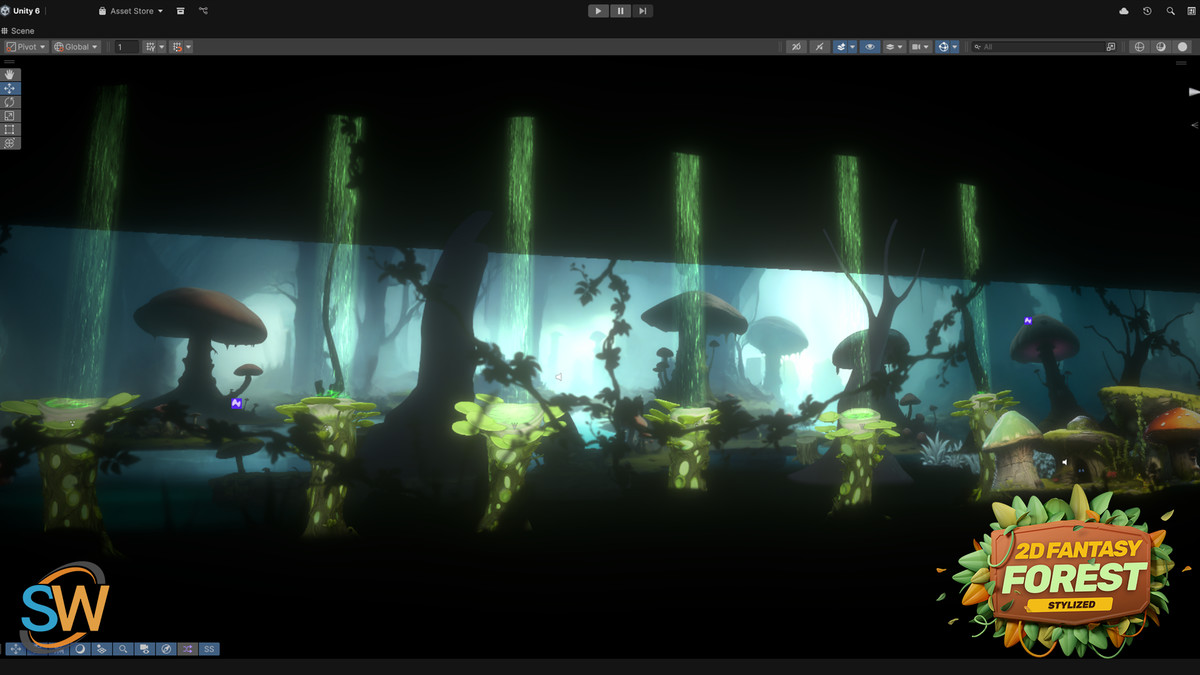Switch to the Scene tab

[x=22, y=31]
